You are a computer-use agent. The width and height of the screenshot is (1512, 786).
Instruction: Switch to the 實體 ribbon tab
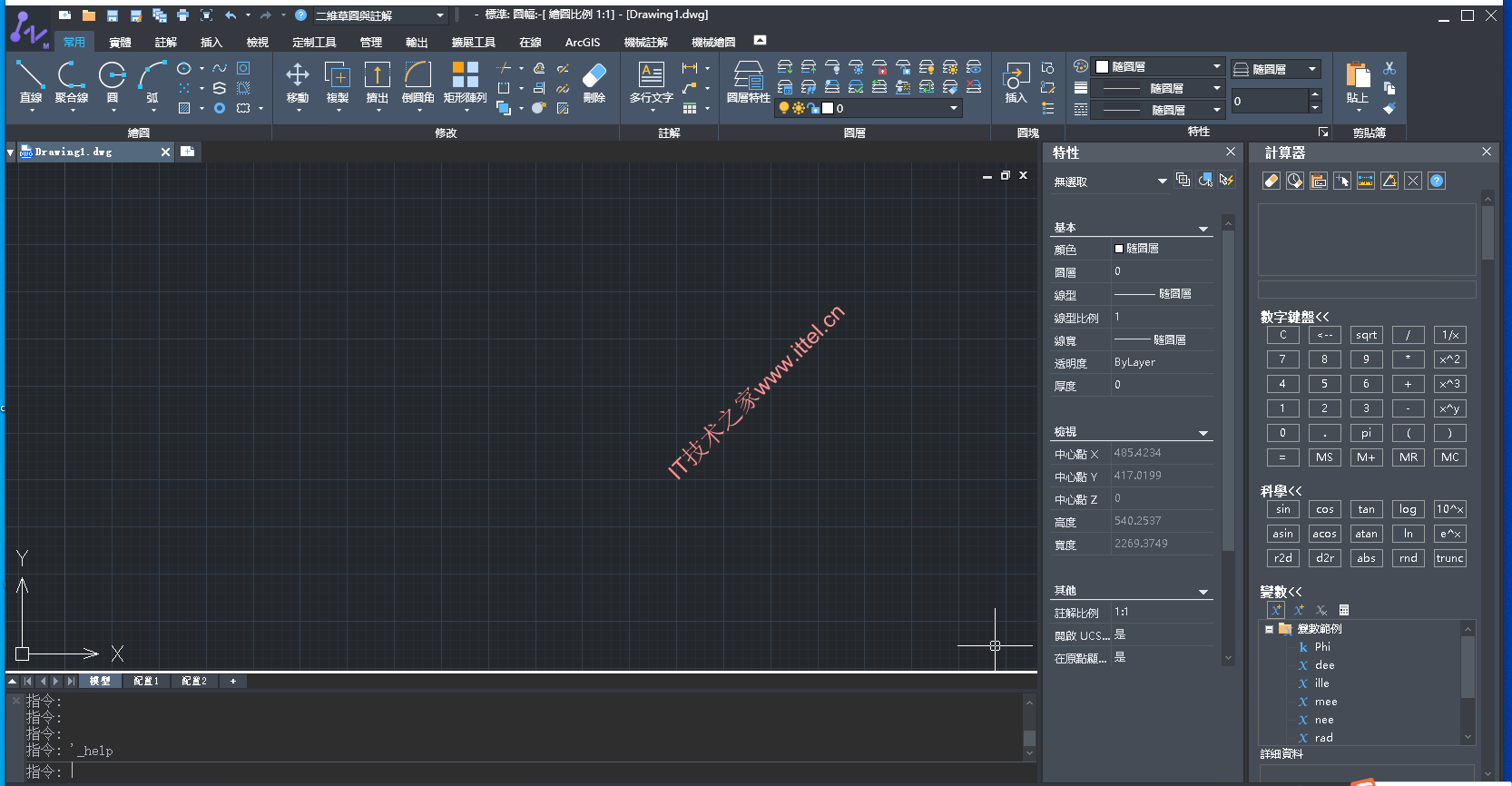point(120,42)
